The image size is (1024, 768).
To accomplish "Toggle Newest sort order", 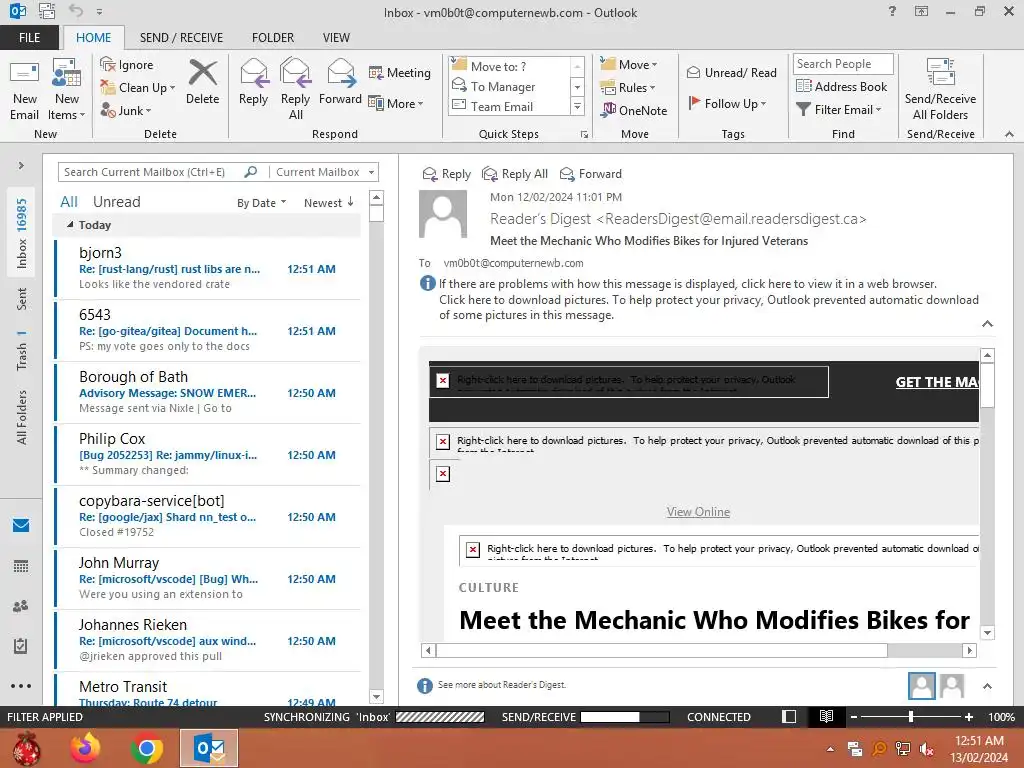I will [x=328, y=203].
